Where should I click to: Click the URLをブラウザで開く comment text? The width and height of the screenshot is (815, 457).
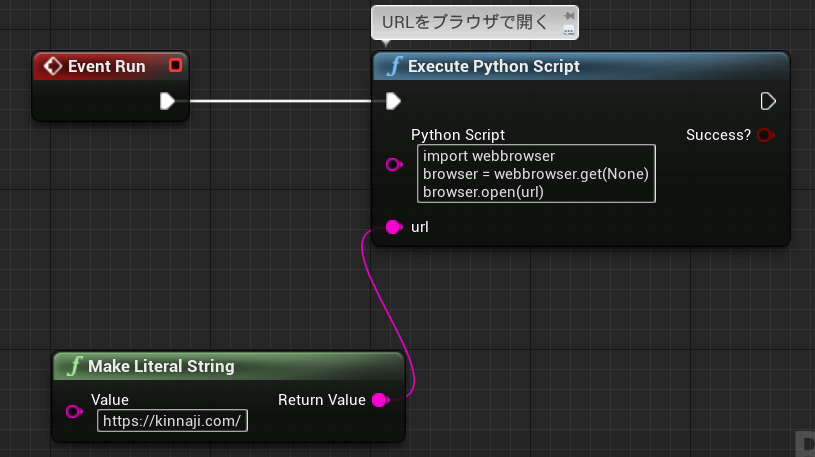click(465, 22)
